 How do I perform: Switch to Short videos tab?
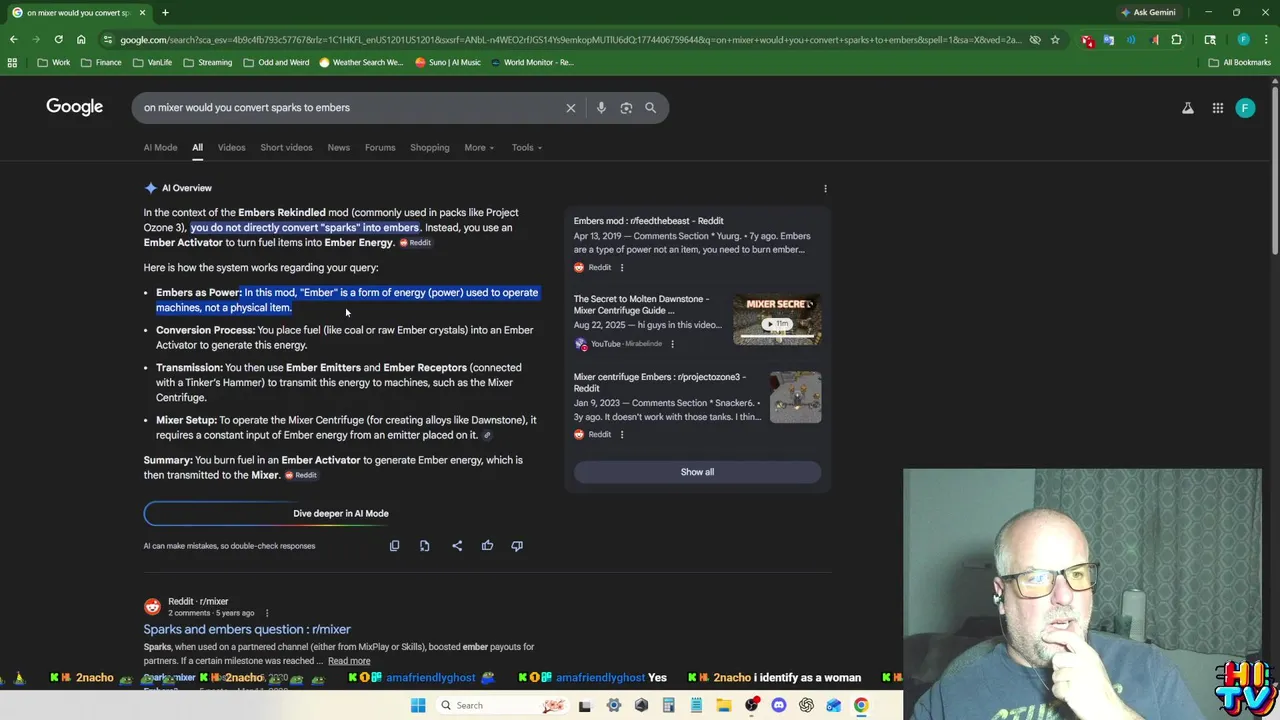coord(286,148)
